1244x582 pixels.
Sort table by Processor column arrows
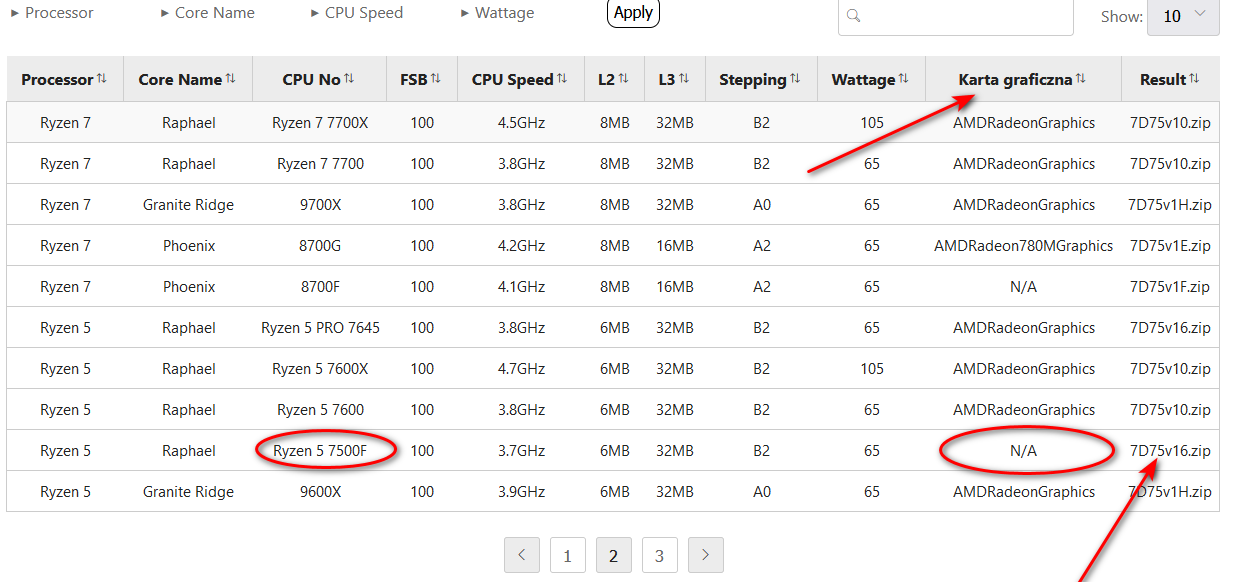click(102, 79)
